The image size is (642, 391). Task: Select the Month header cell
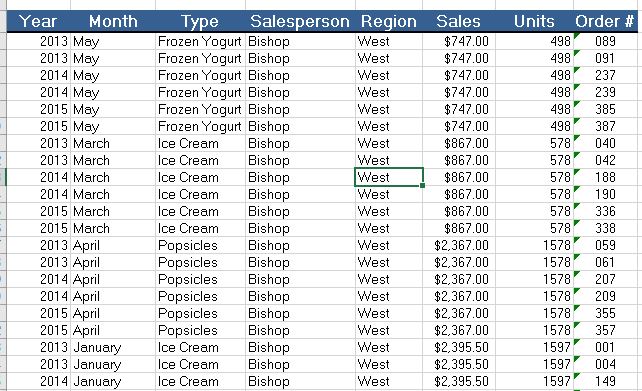tap(113, 21)
